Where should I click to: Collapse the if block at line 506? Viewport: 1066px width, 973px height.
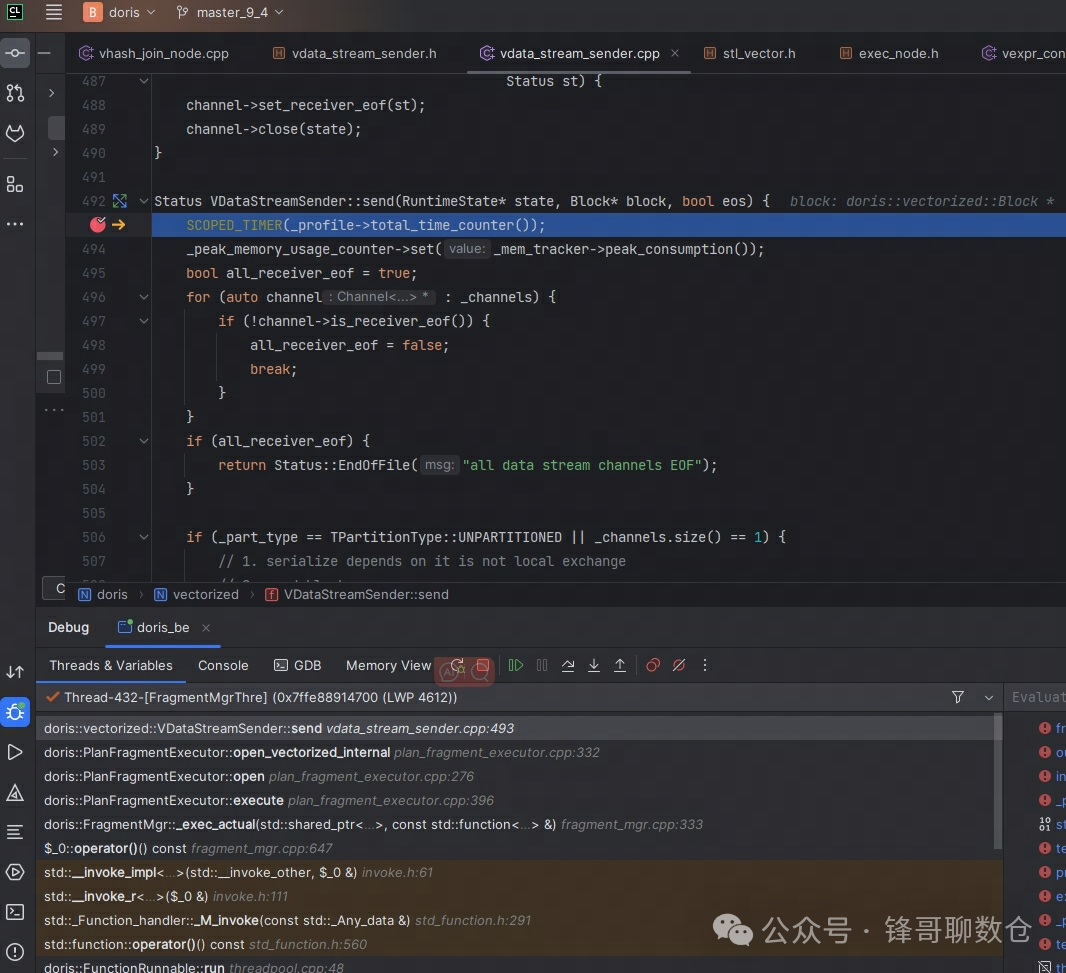[x=143, y=537]
